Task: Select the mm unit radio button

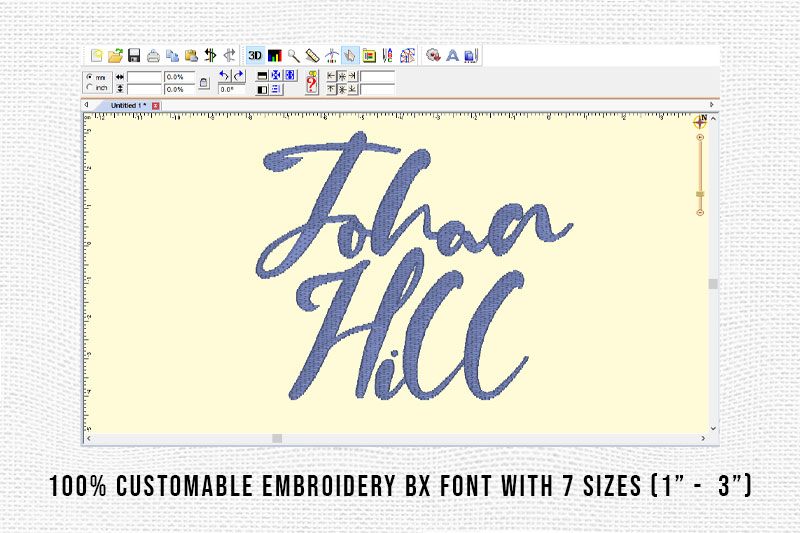Action: [90, 77]
